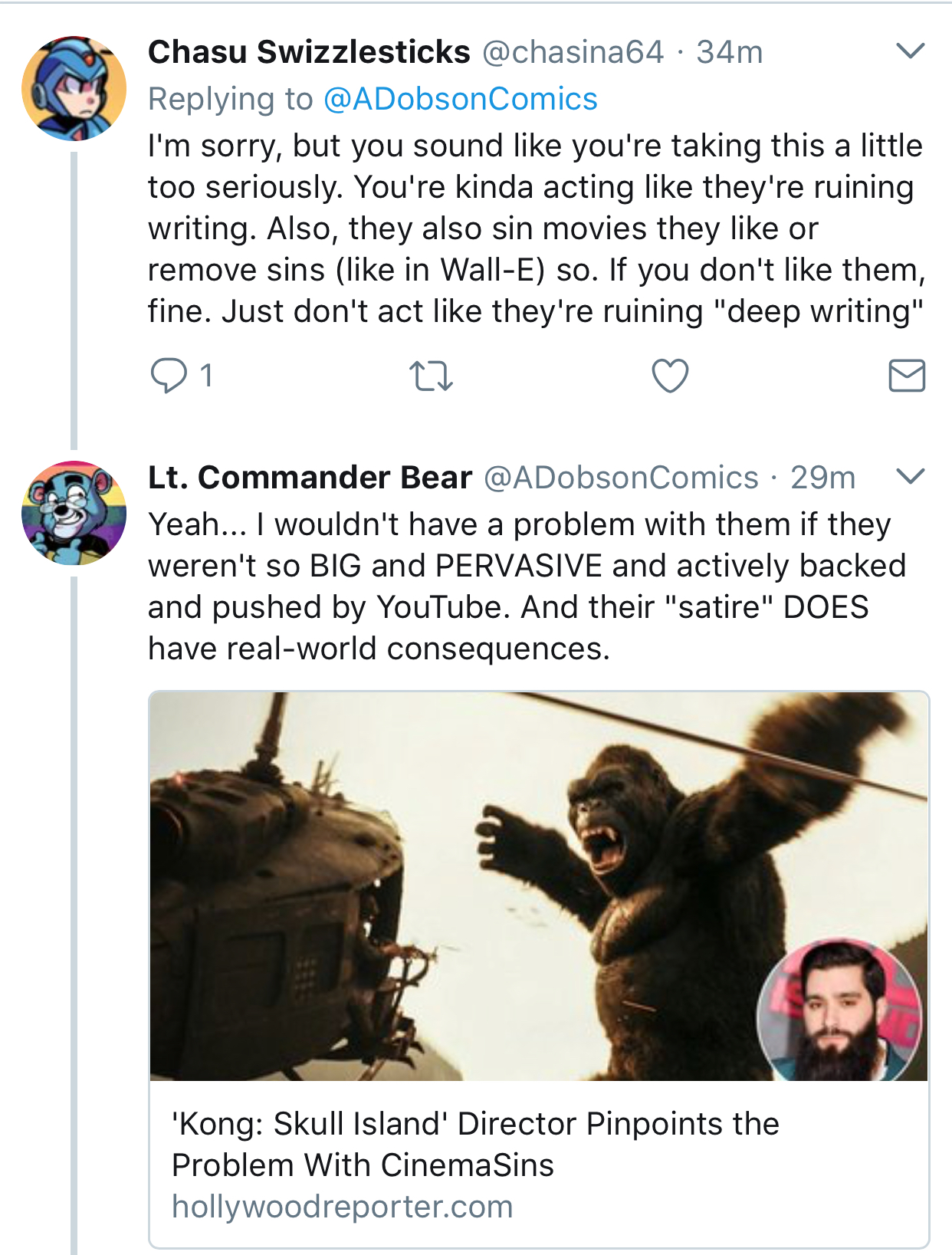Expand options chevron on Lt. Commander Bear's tweet
This screenshot has height=1255, width=952.
point(911,476)
